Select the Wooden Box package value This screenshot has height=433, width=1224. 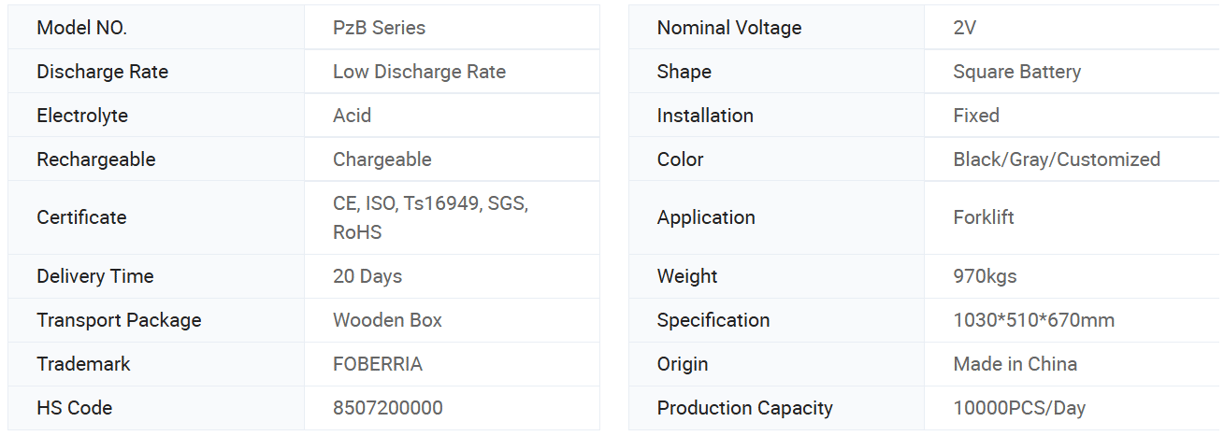(387, 321)
